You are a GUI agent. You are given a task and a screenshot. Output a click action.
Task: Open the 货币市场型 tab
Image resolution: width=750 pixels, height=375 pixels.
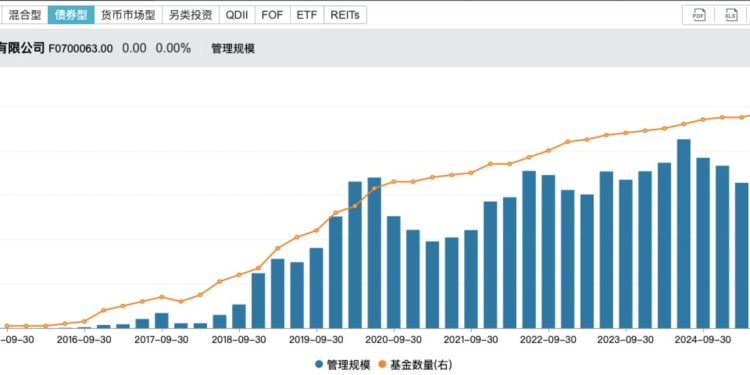[128, 15]
